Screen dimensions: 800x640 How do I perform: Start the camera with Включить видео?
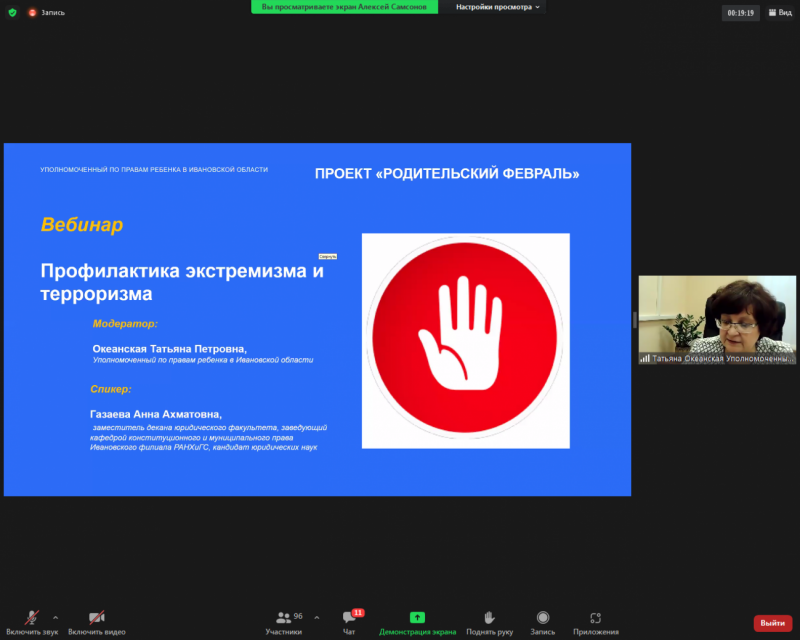pyautogui.click(x=97, y=621)
